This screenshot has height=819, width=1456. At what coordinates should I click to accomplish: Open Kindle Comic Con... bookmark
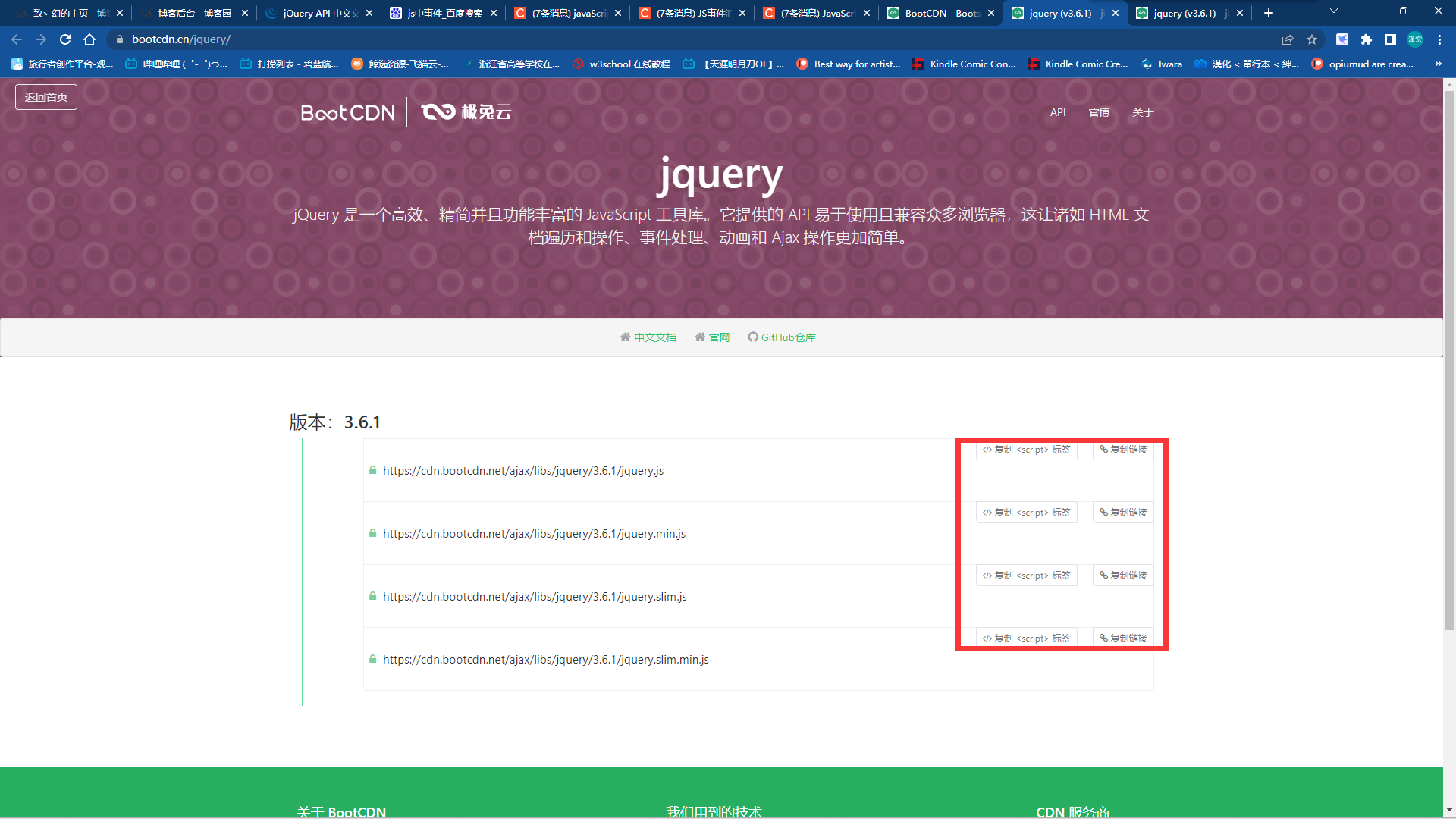coord(964,64)
